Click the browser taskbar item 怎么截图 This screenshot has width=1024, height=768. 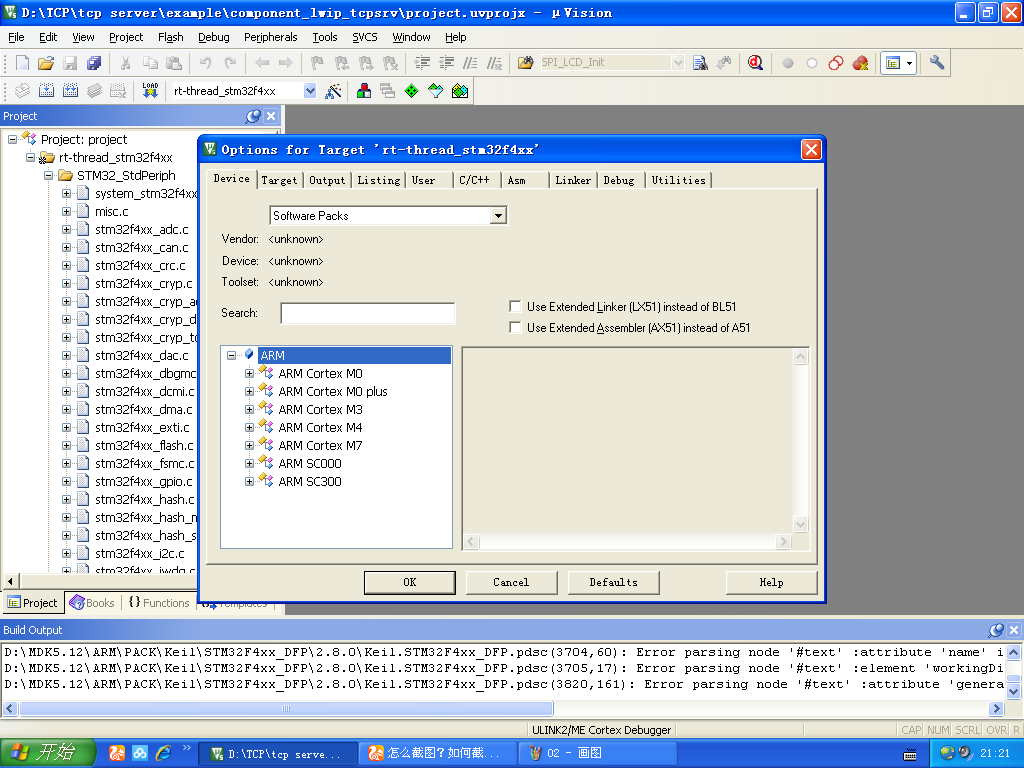(438, 753)
